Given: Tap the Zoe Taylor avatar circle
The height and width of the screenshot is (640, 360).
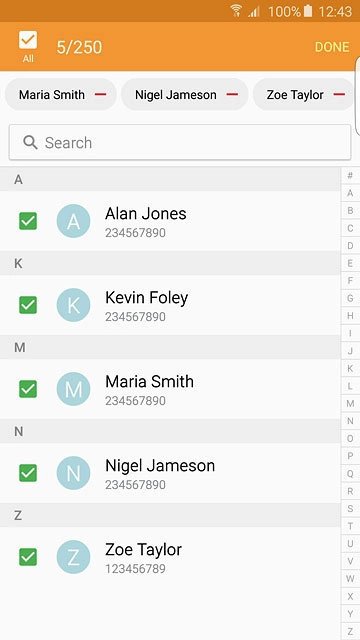Looking at the screenshot, I should (73, 557).
